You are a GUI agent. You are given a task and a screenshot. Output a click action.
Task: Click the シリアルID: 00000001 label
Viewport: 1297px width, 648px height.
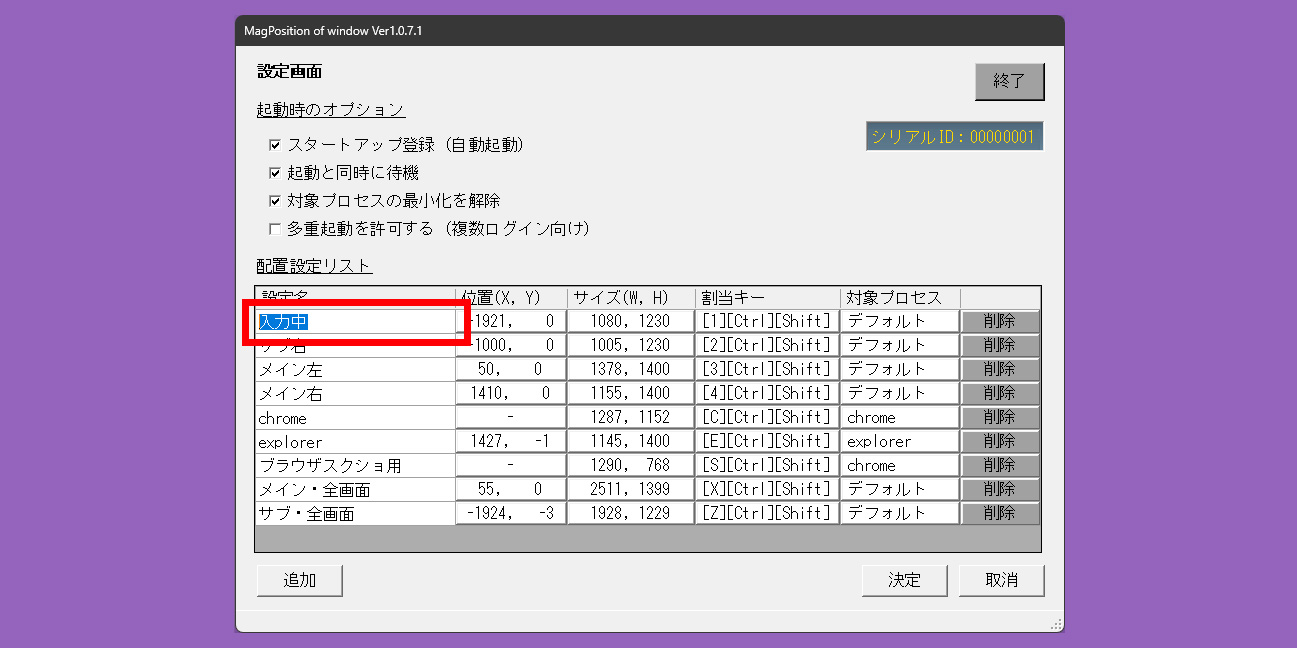click(x=955, y=137)
